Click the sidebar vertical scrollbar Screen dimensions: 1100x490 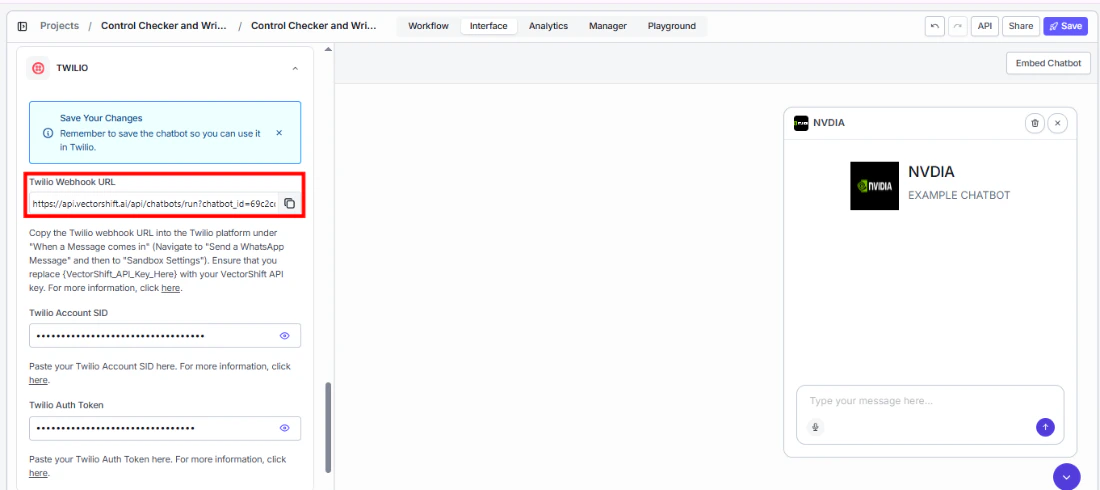[x=328, y=427]
